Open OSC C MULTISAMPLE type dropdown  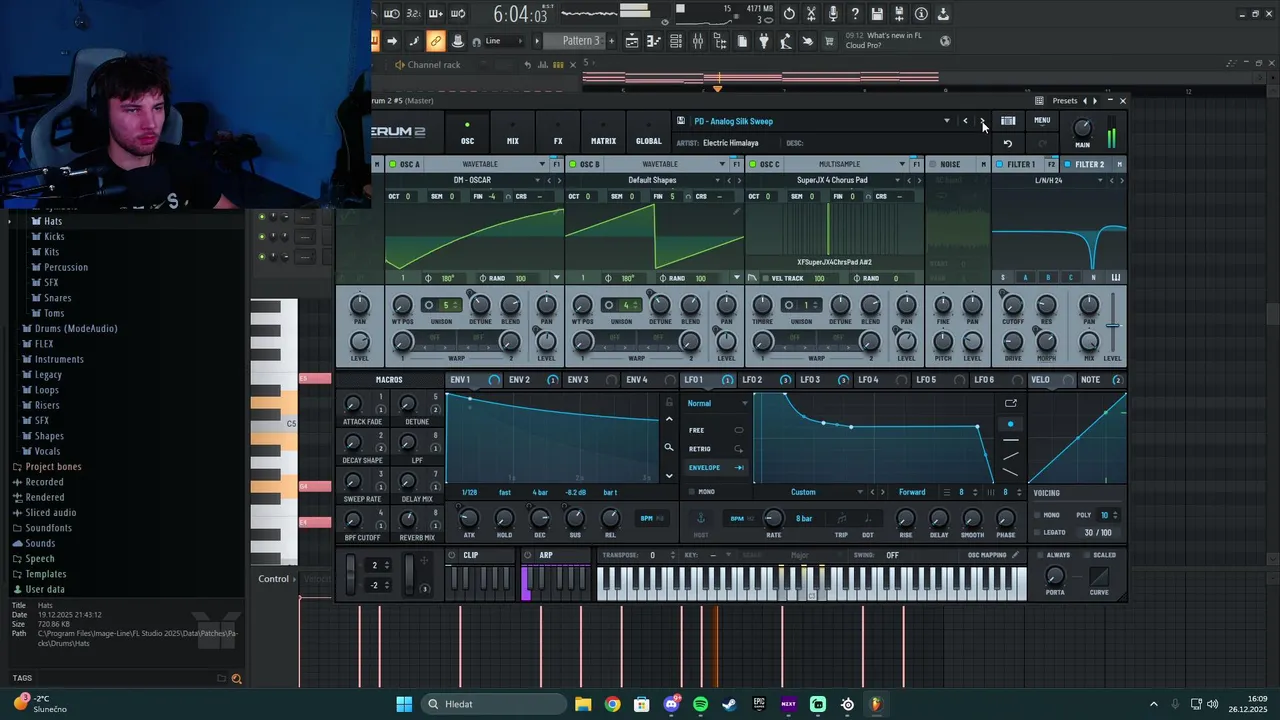click(902, 164)
